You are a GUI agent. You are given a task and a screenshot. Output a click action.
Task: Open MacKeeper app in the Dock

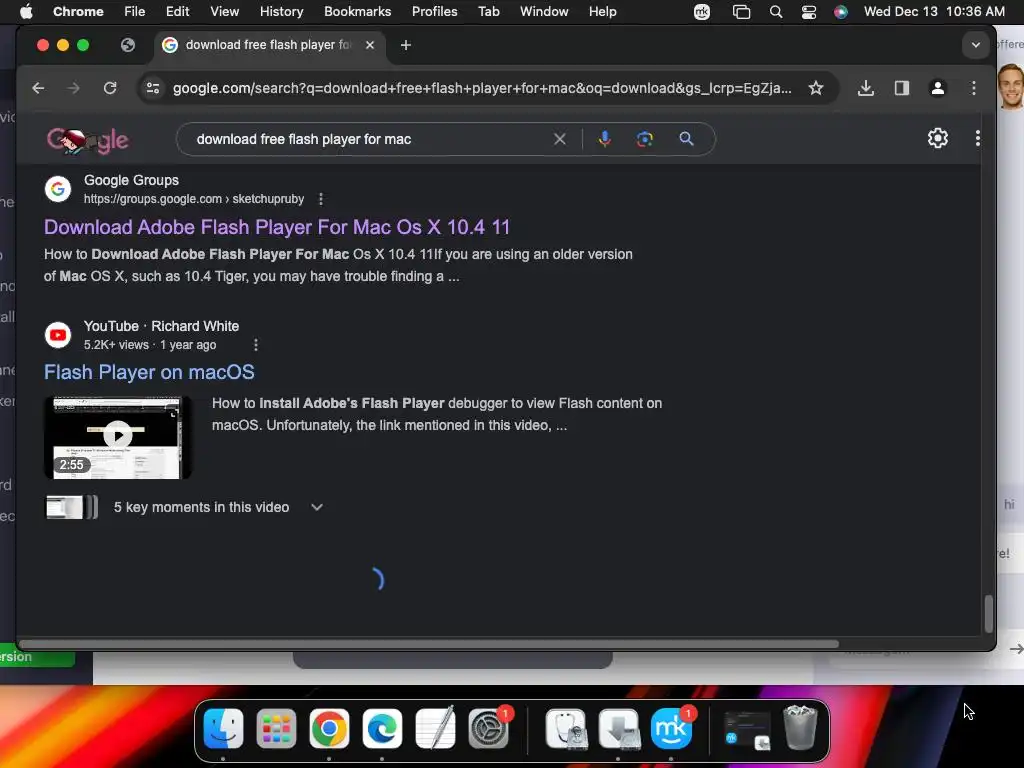click(671, 729)
